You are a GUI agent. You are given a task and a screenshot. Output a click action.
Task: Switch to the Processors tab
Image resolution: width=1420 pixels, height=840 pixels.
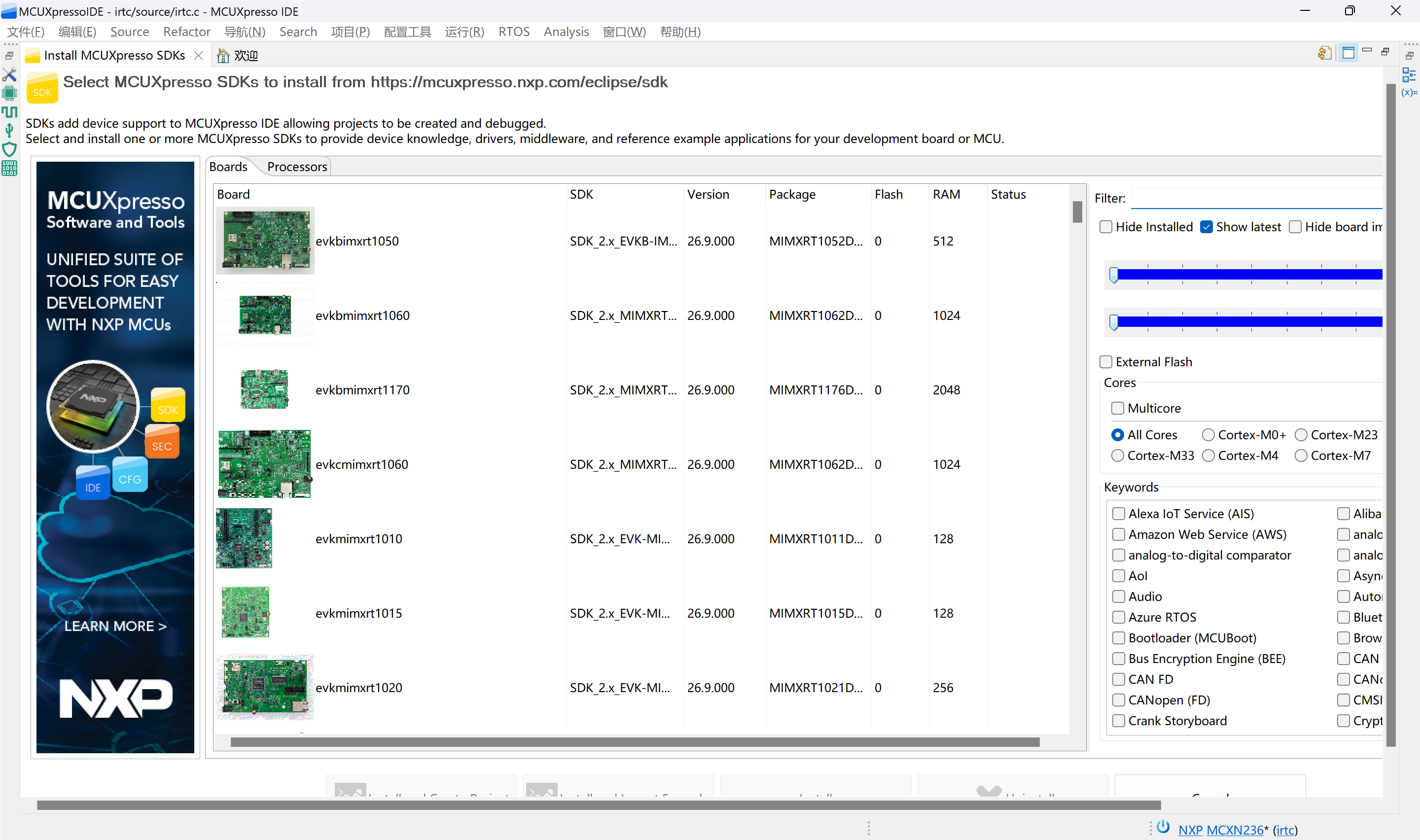click(x=296, y=167)
